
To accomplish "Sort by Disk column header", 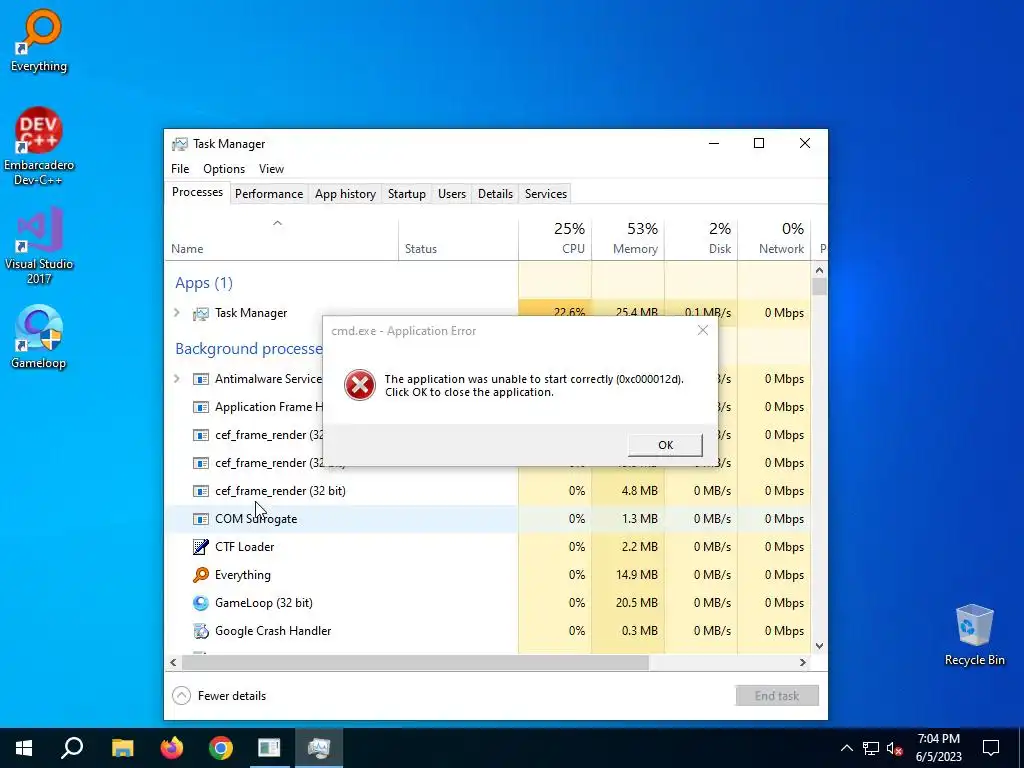I will [x=701, y=238].
